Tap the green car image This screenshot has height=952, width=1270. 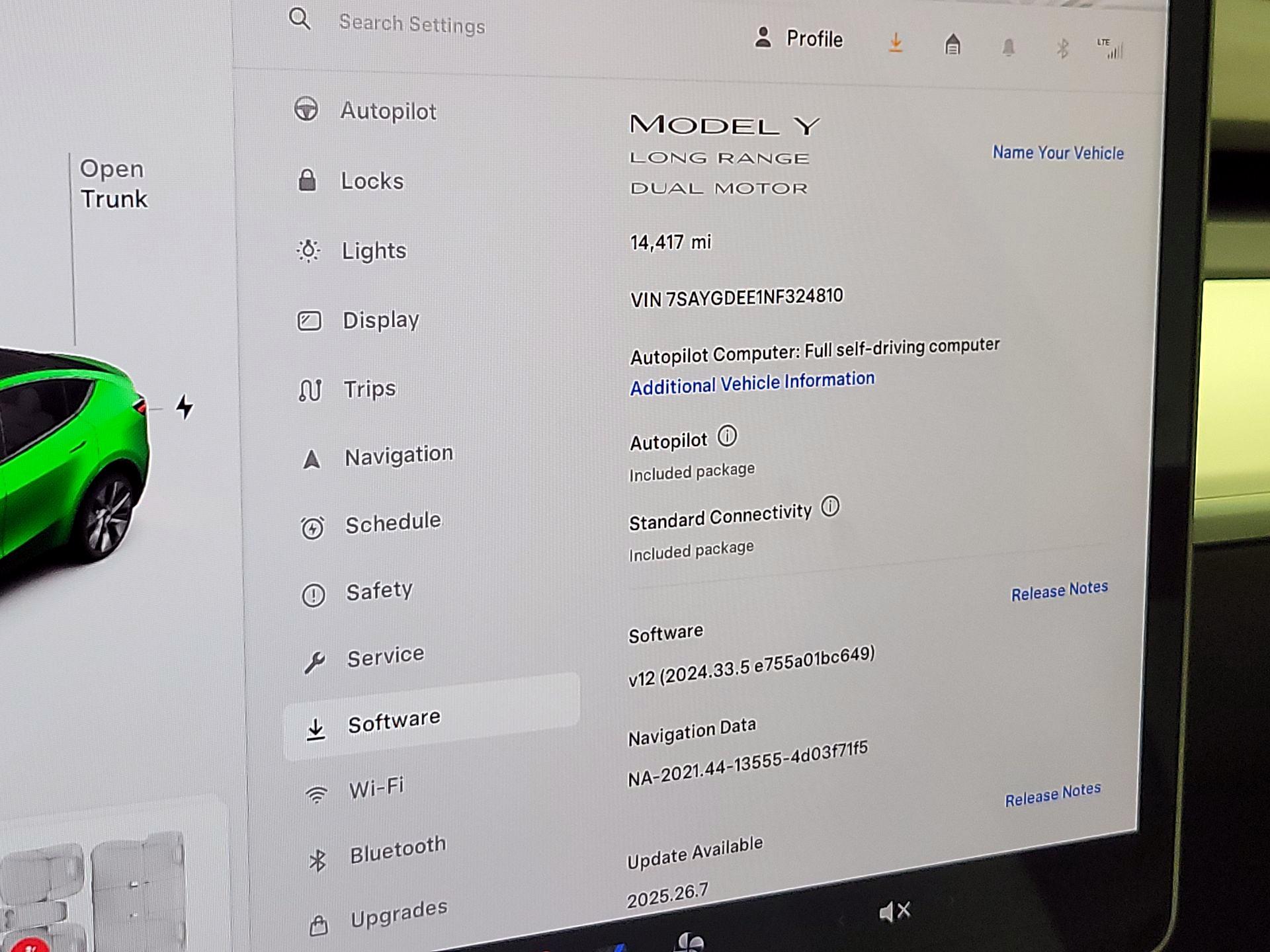click(74, 456)
